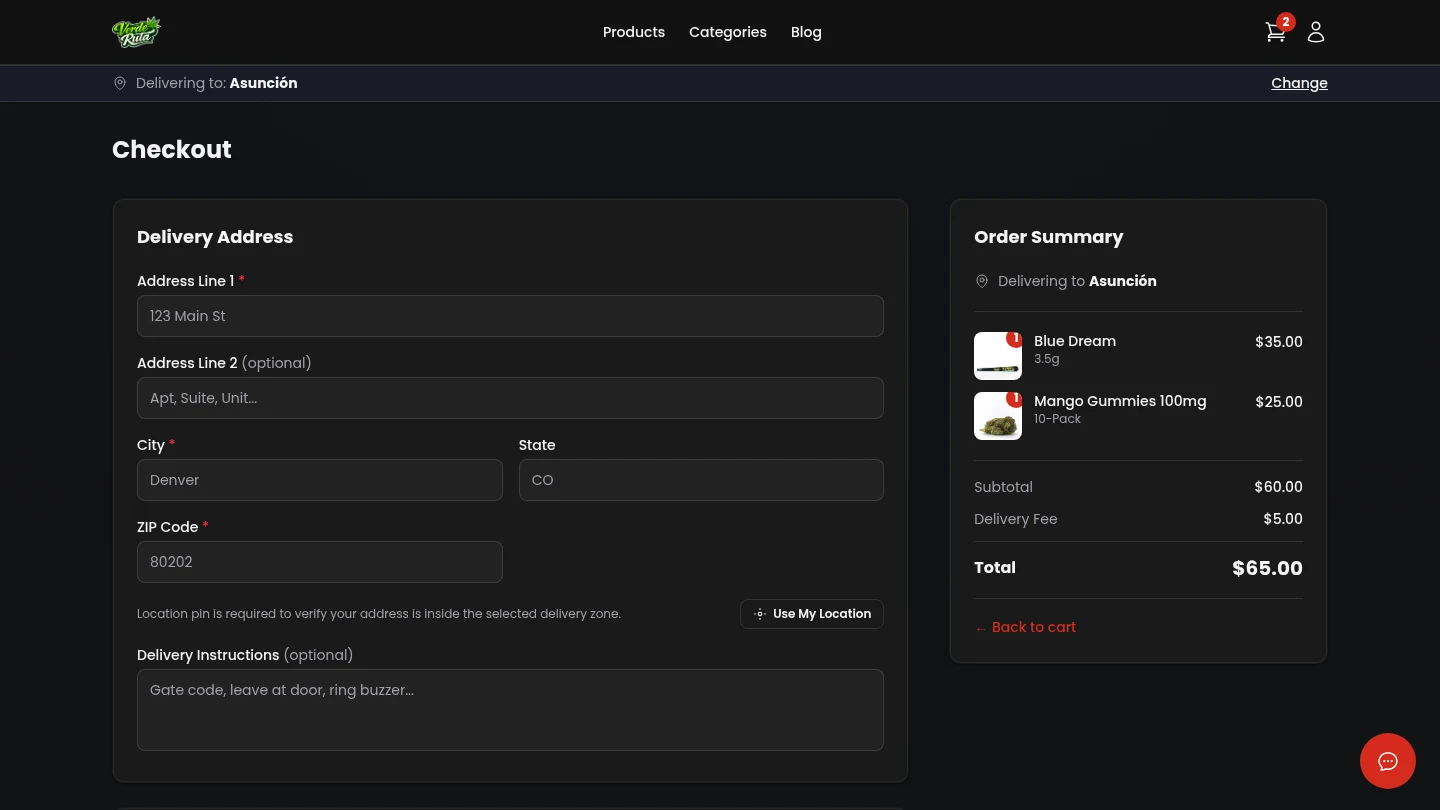Click the Delivery Instructions text area
This screenshot has width=1440, height=810.
(510, 710)
